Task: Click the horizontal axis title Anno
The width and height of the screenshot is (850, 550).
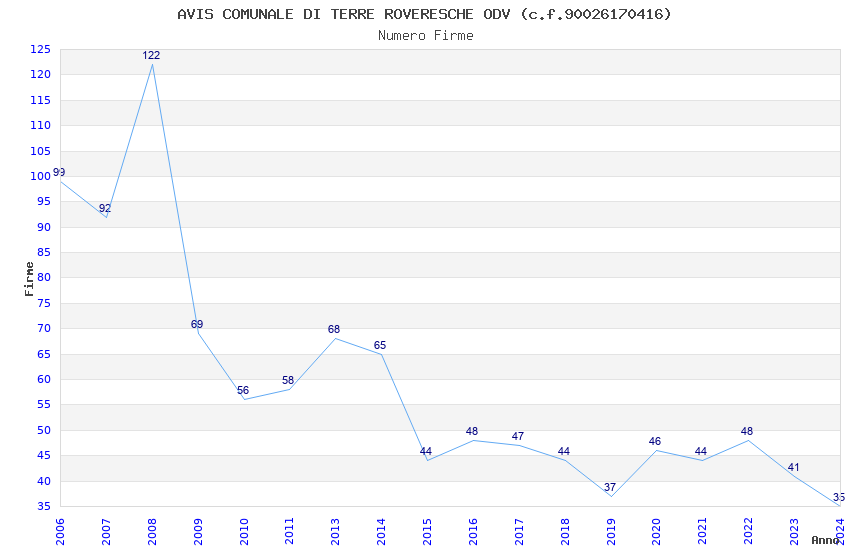Action: 825,540
